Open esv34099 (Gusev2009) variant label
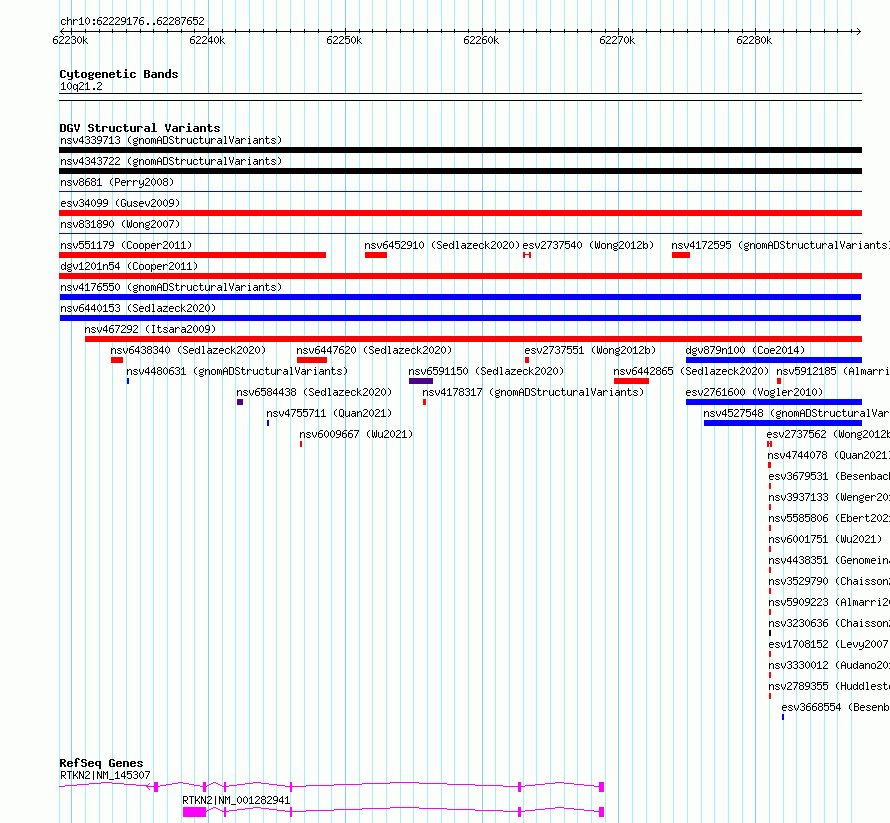 (x=120, y=203)
